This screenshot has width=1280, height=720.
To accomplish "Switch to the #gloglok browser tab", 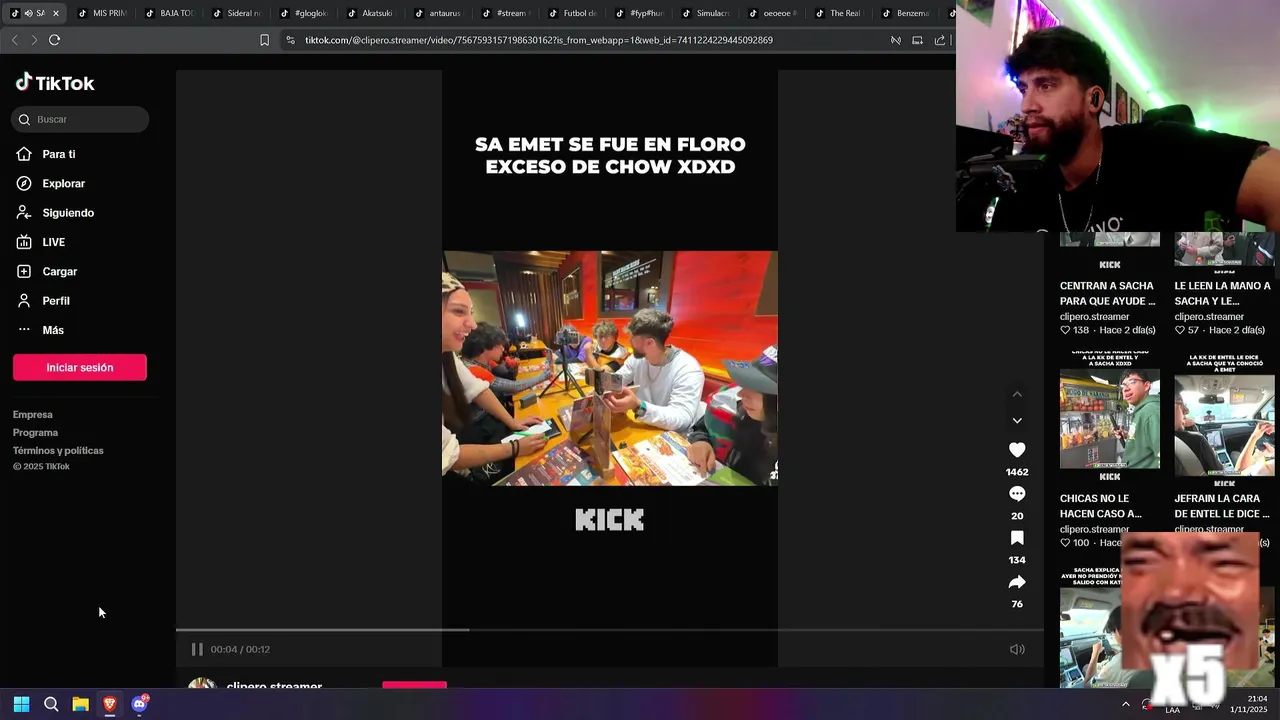I will 305,13.
